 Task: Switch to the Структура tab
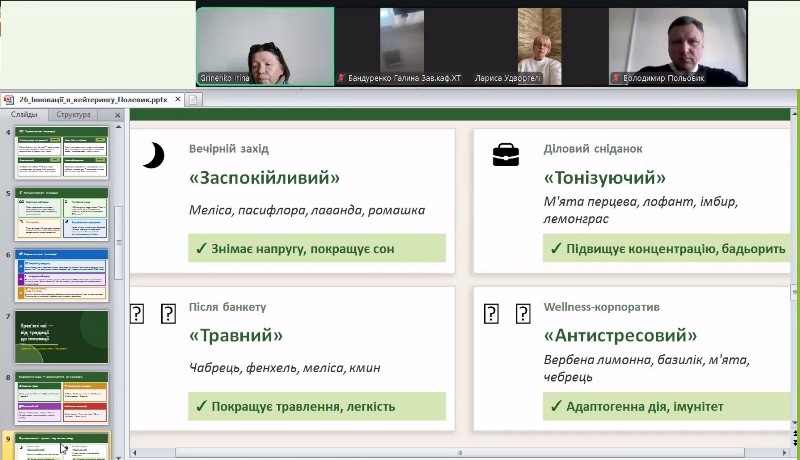click(x=73, y=114)
